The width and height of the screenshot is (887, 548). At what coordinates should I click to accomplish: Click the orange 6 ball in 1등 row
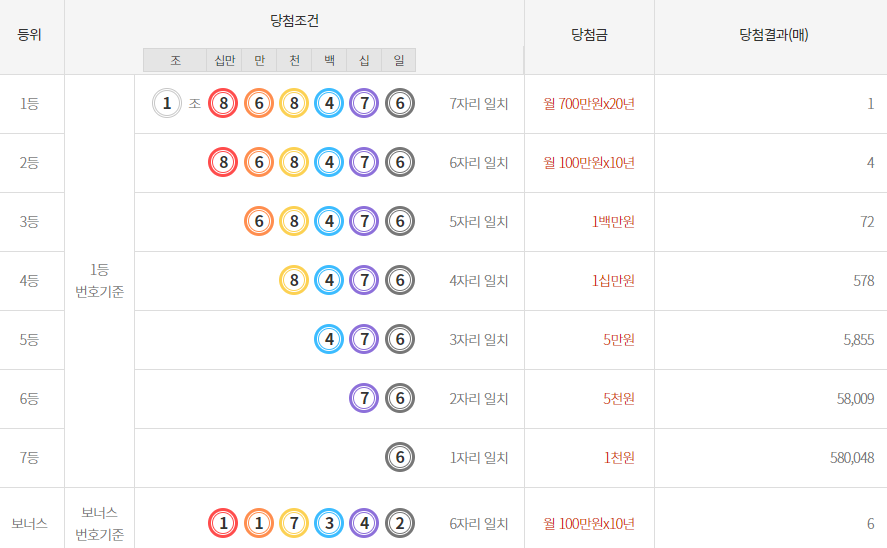click(259, 103)
